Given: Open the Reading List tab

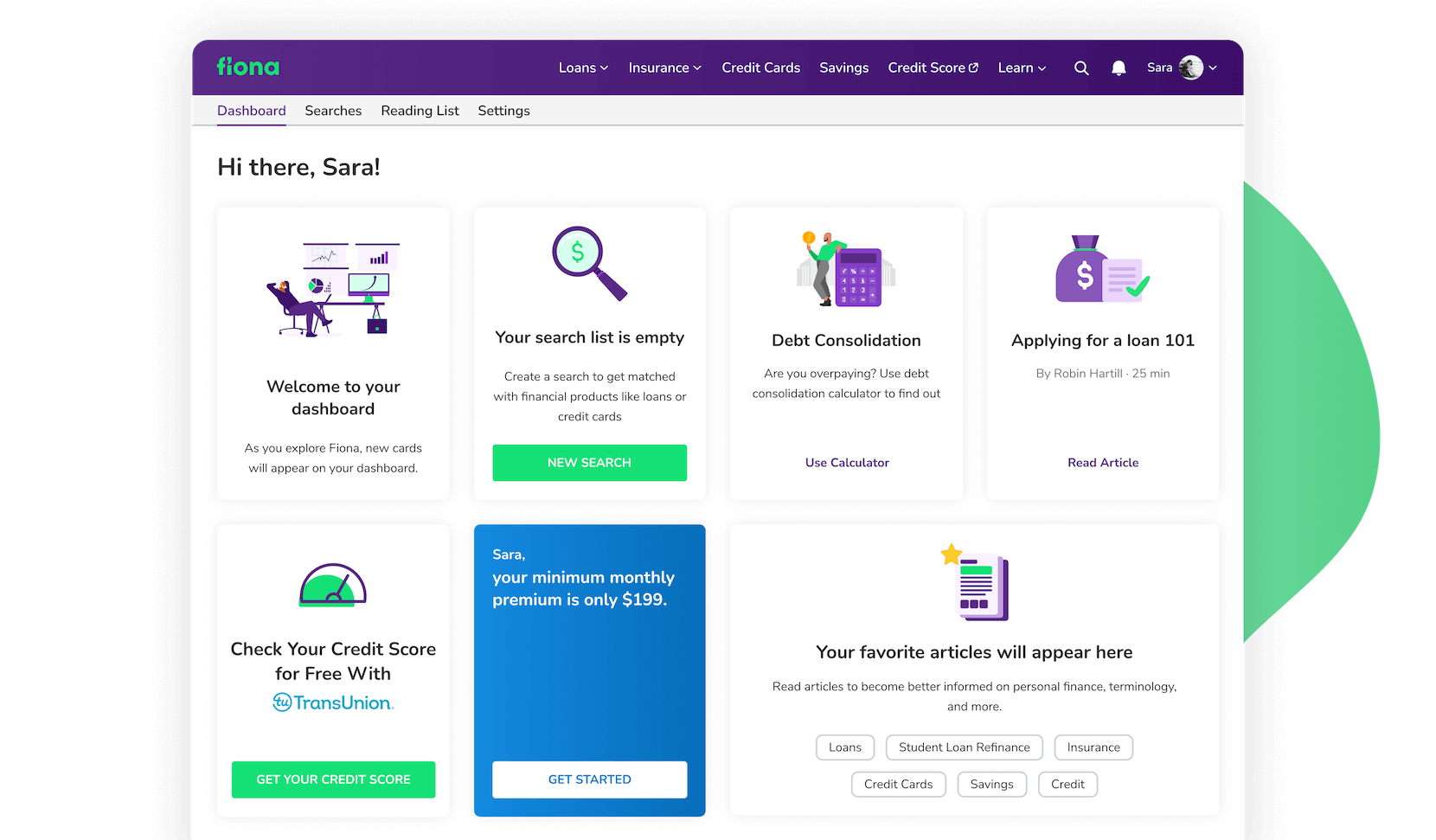Looking at the screenshot, I should coord(420,111).
